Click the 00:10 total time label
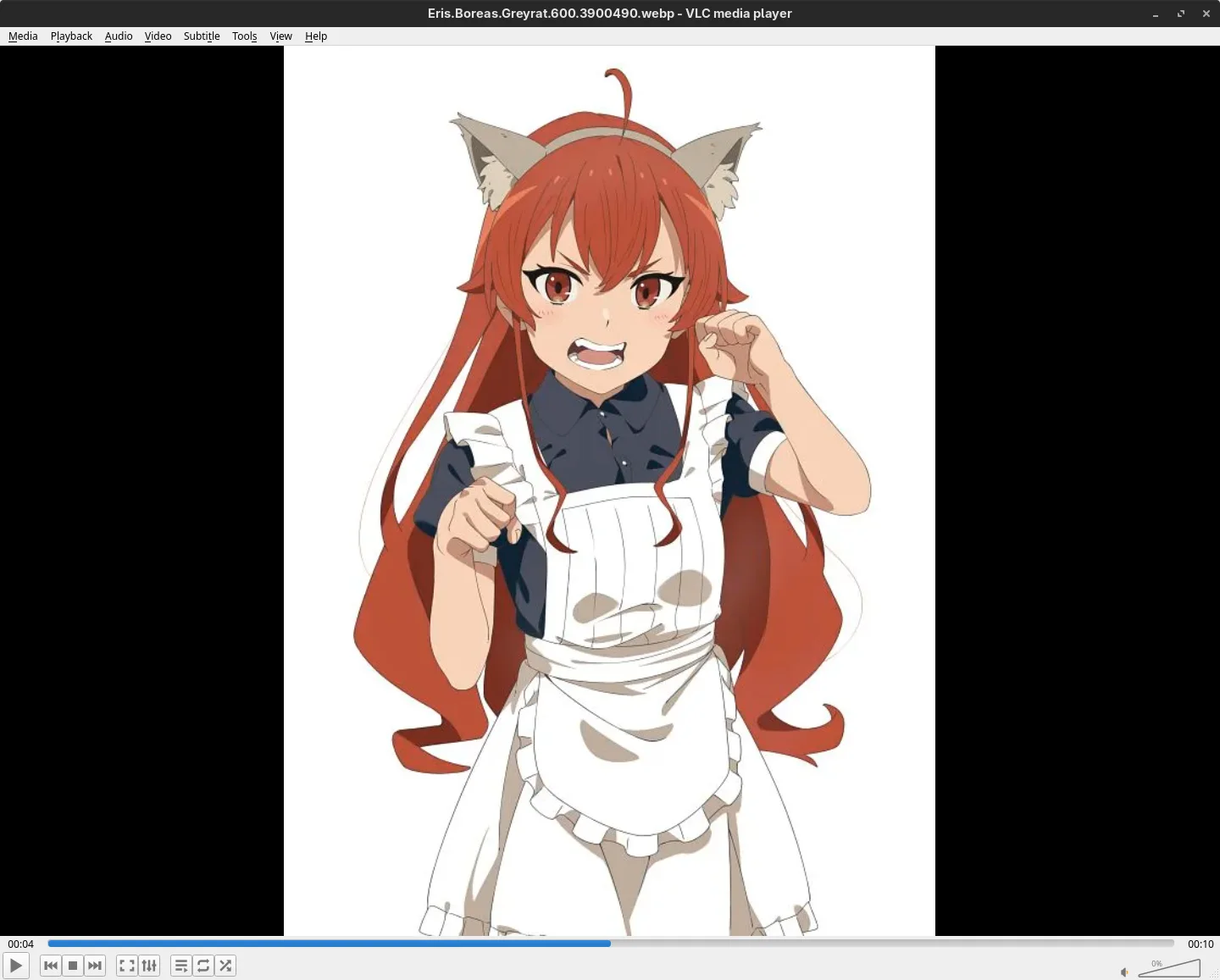The height and width of the screenshot is (980, 1220). pyautogui.click(x=1200, y=944)
